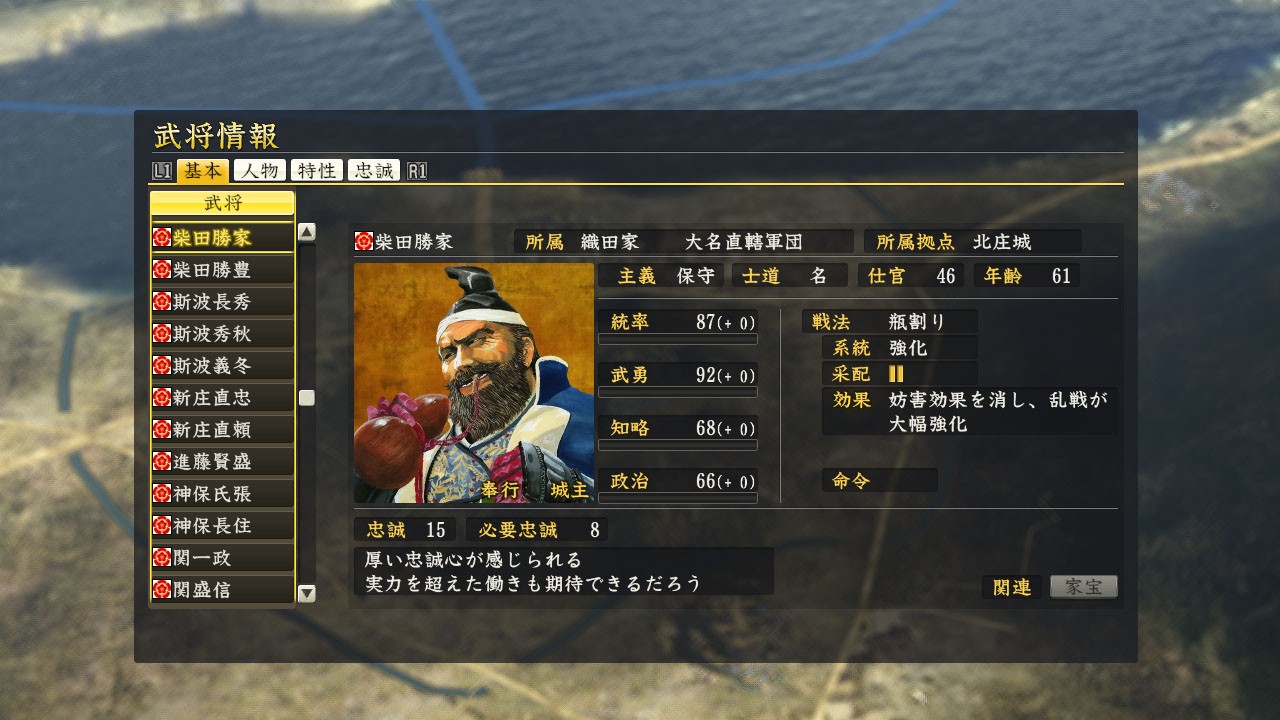Viewport: 1280px width, 720px height.
Task: Click the clan crest beside 関盛信
Action: pos(162,590)
